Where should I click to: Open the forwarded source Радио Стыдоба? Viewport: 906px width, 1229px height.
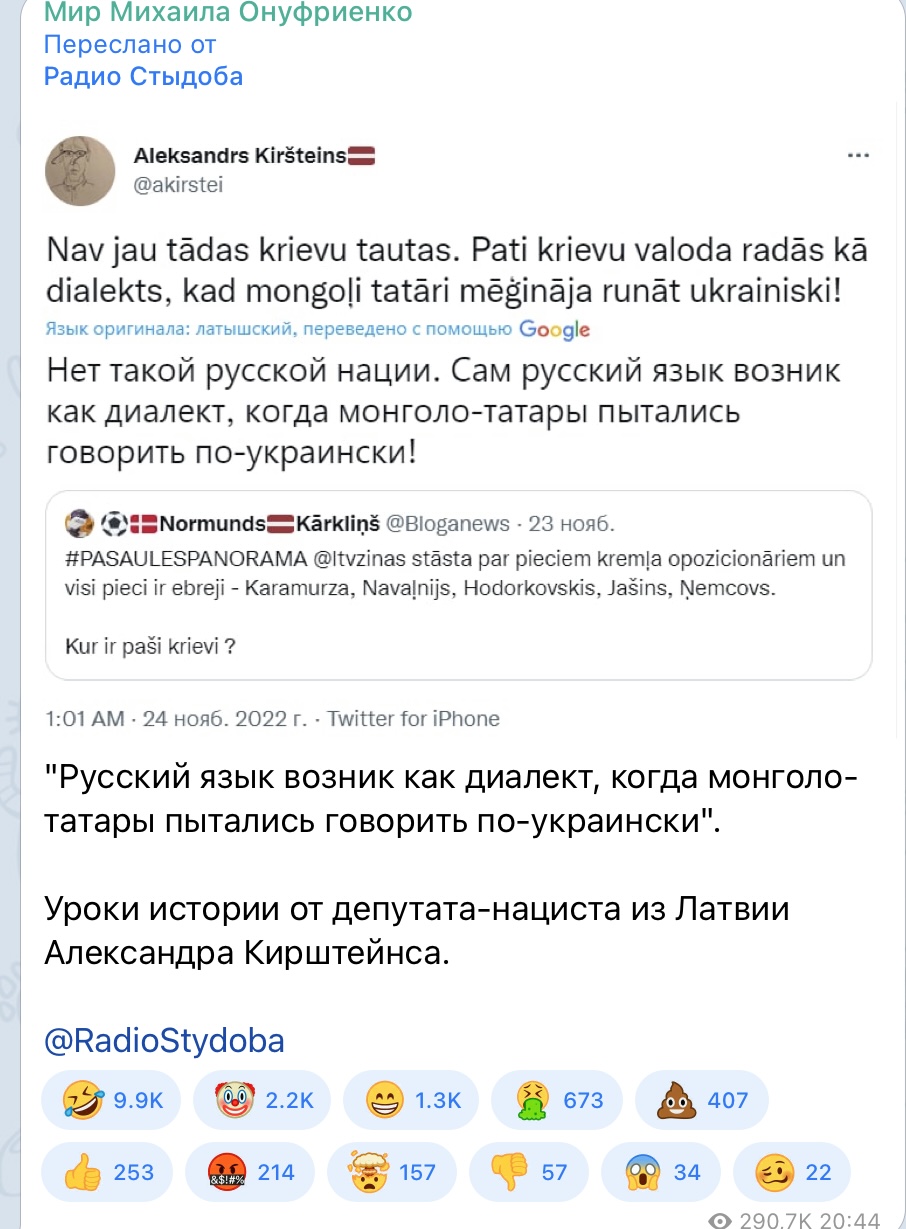click(x=143, y=76)
